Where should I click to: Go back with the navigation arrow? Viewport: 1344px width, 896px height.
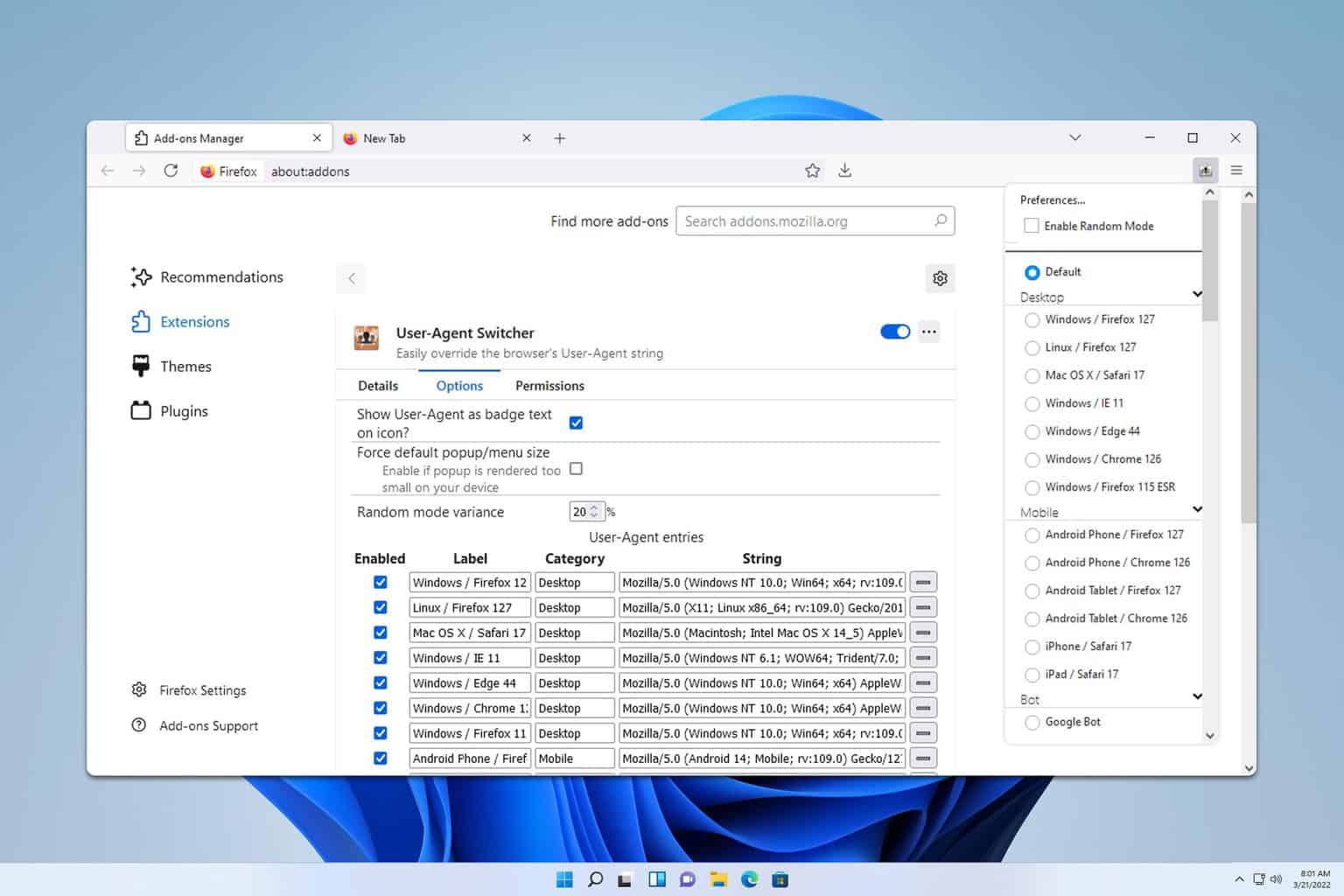coord(108,171)
